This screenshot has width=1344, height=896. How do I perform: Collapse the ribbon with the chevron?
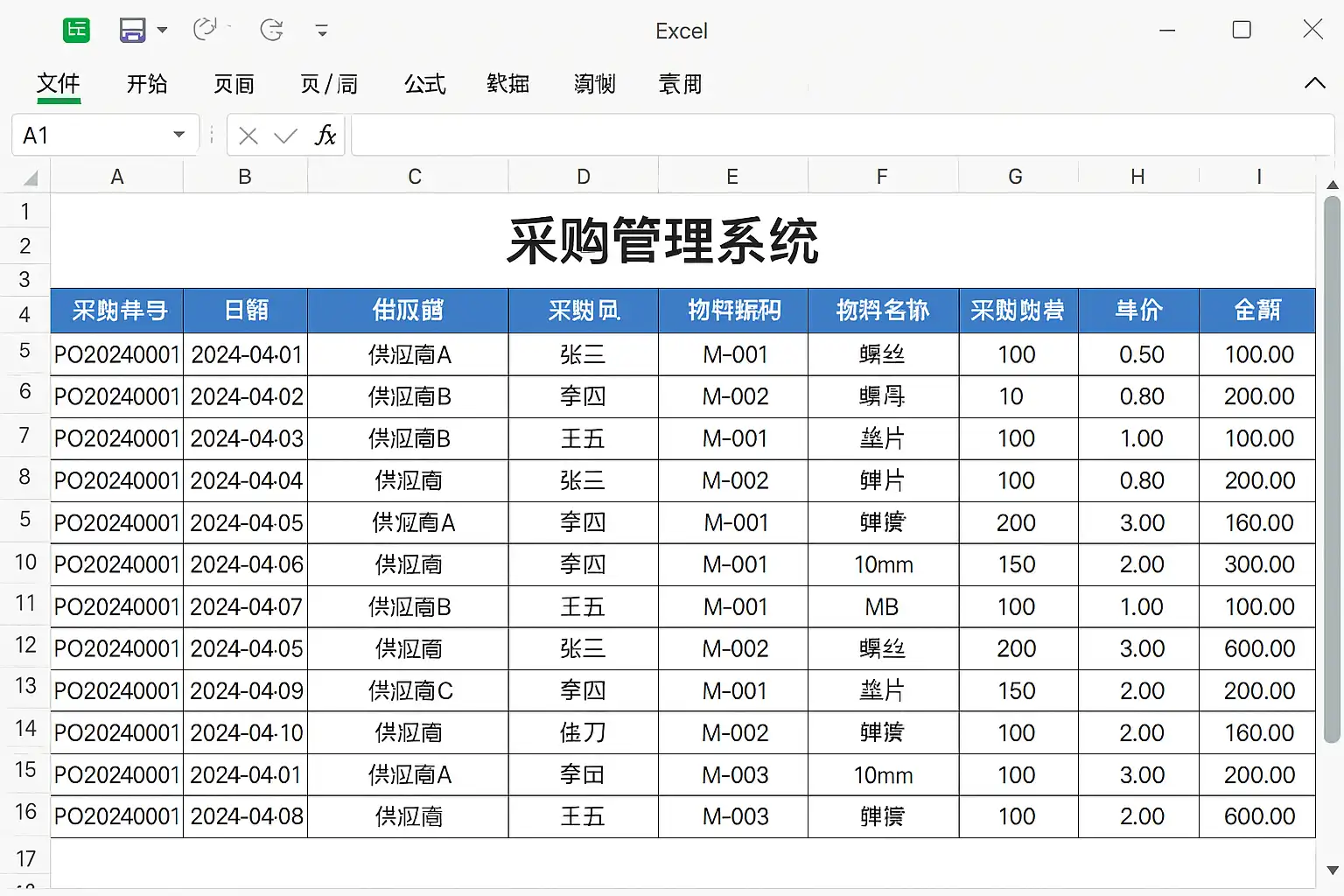1314,83
